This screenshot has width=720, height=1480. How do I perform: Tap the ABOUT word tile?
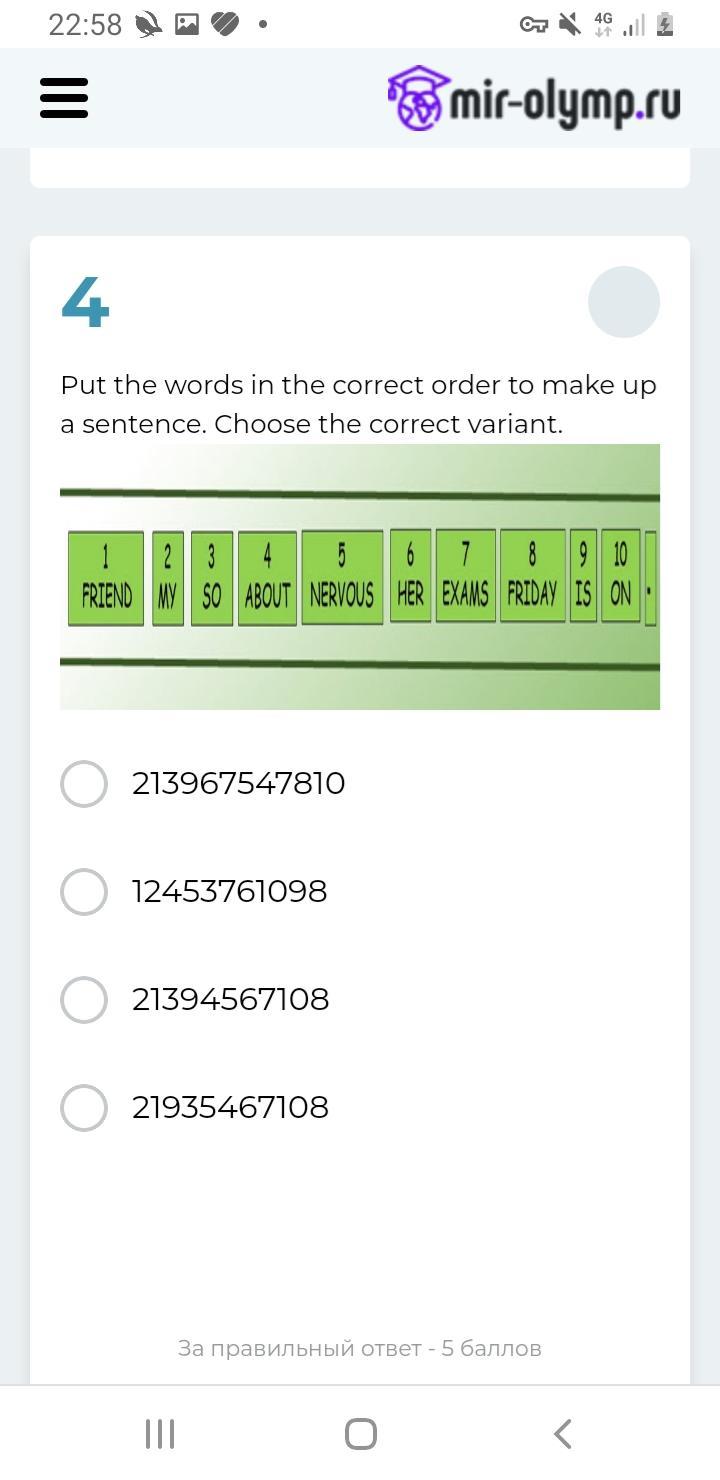(267, 579)
